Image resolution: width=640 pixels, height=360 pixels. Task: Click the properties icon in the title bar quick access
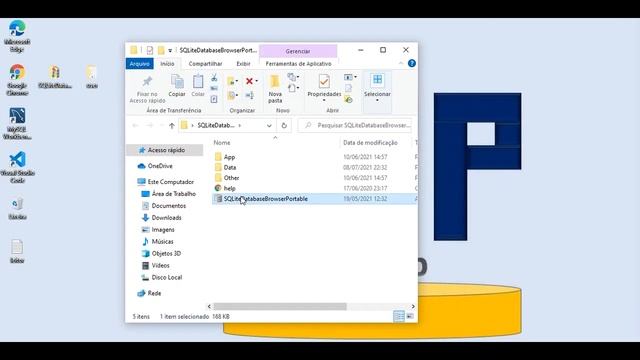150,50
